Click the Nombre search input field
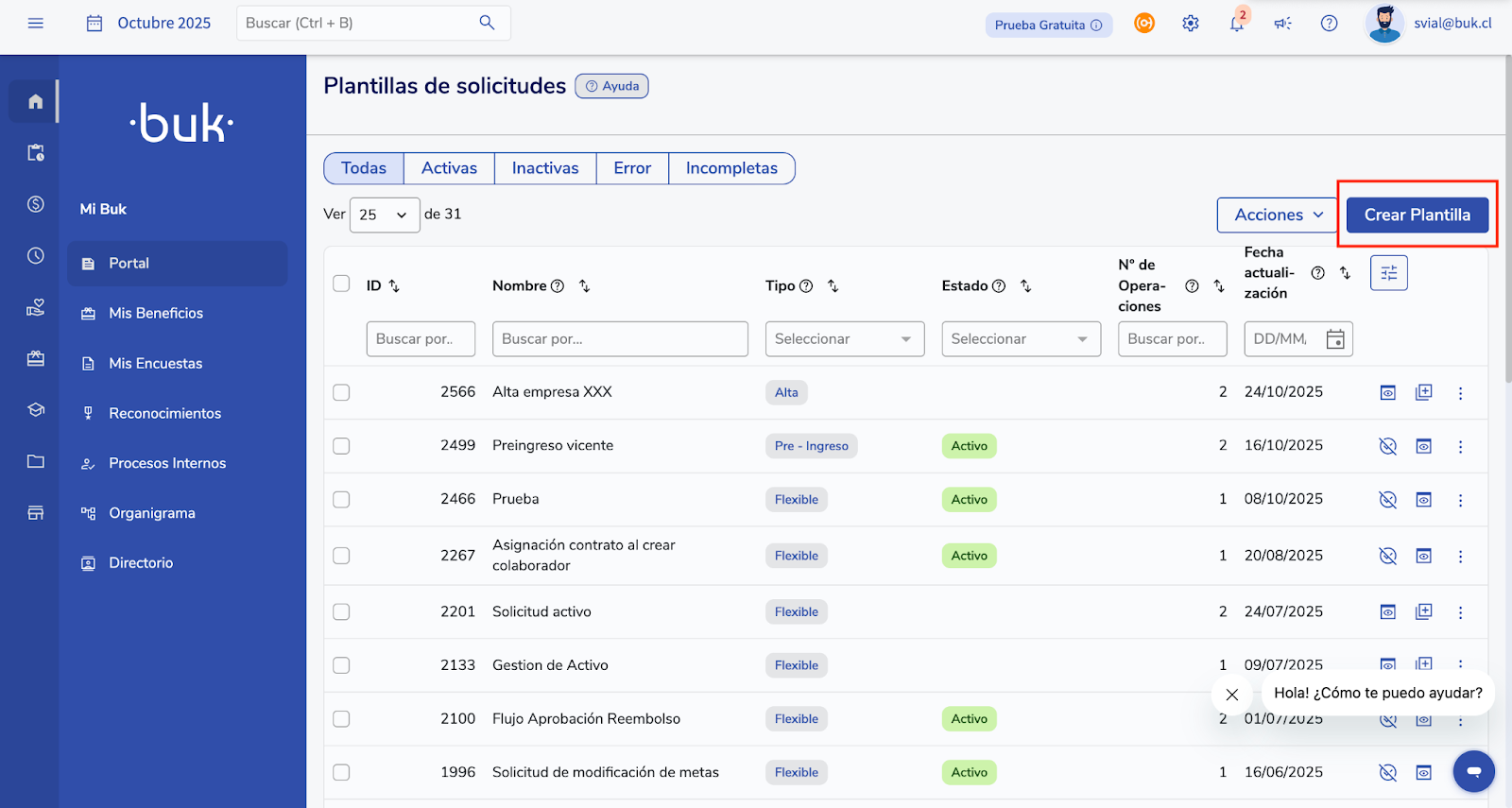The image size is (1512, 808). click(619, 339)
